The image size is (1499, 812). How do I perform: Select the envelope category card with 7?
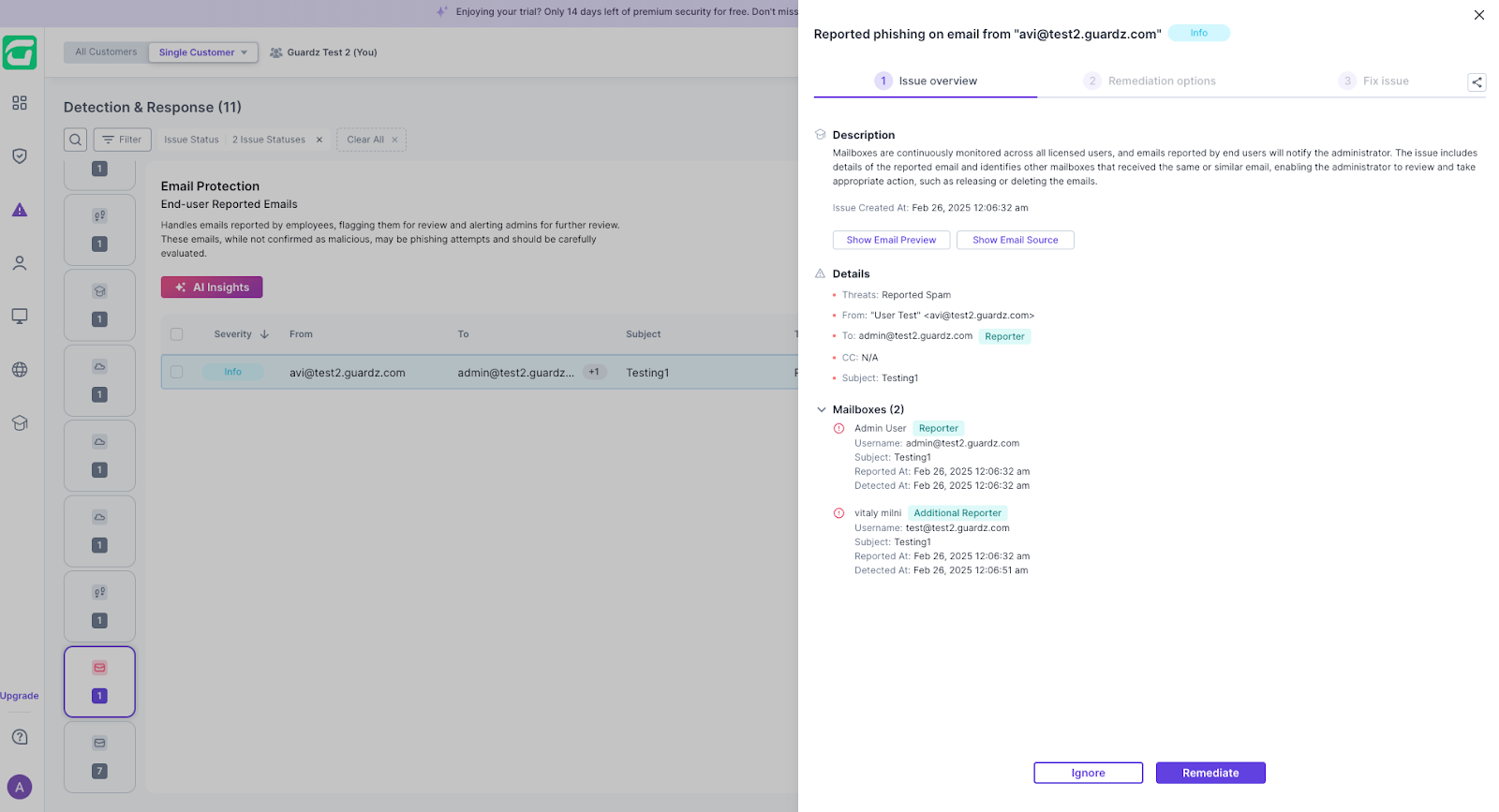pos(99,757)
